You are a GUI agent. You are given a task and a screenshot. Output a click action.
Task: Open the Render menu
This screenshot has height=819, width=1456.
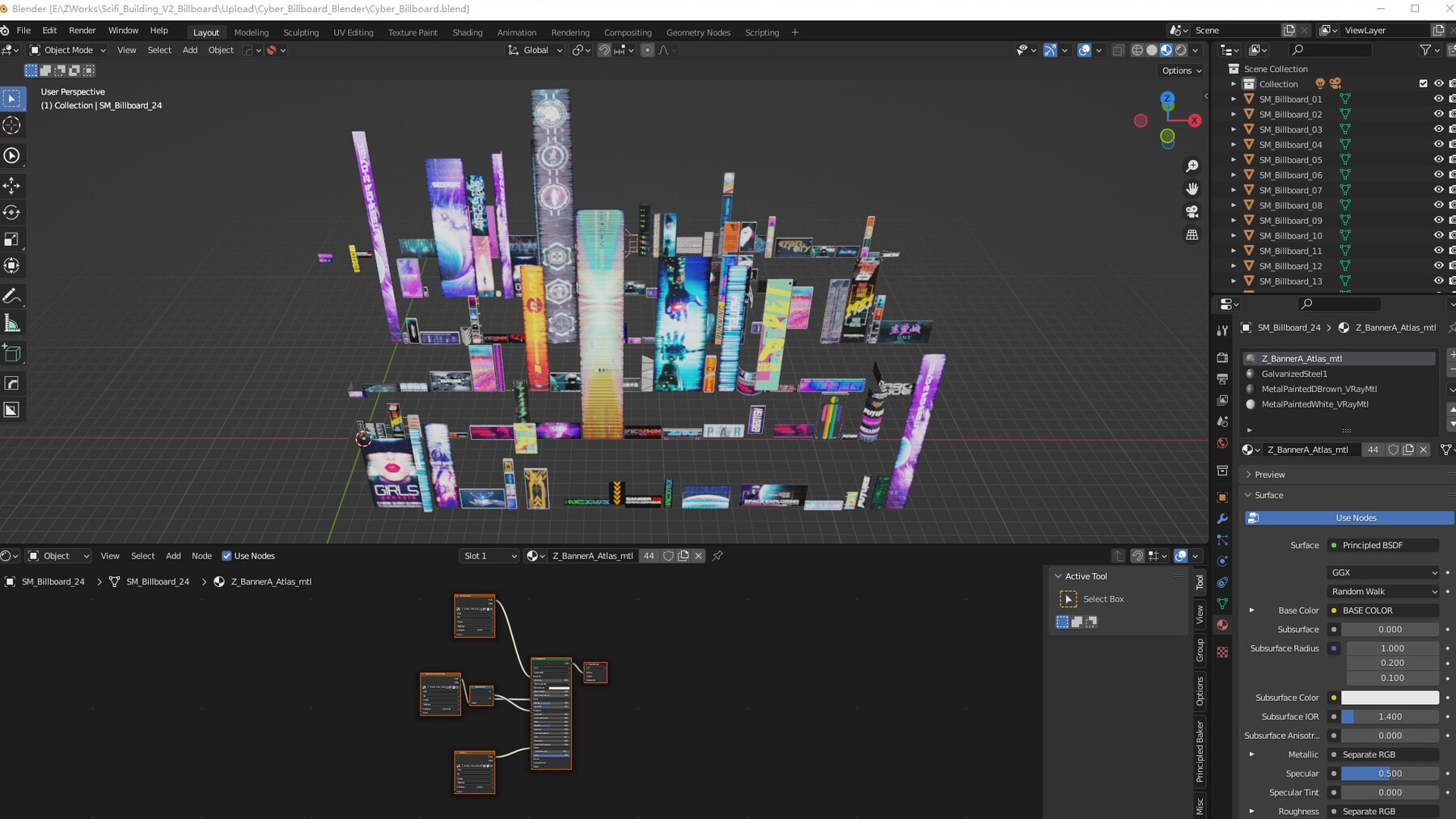click(82, 31)
